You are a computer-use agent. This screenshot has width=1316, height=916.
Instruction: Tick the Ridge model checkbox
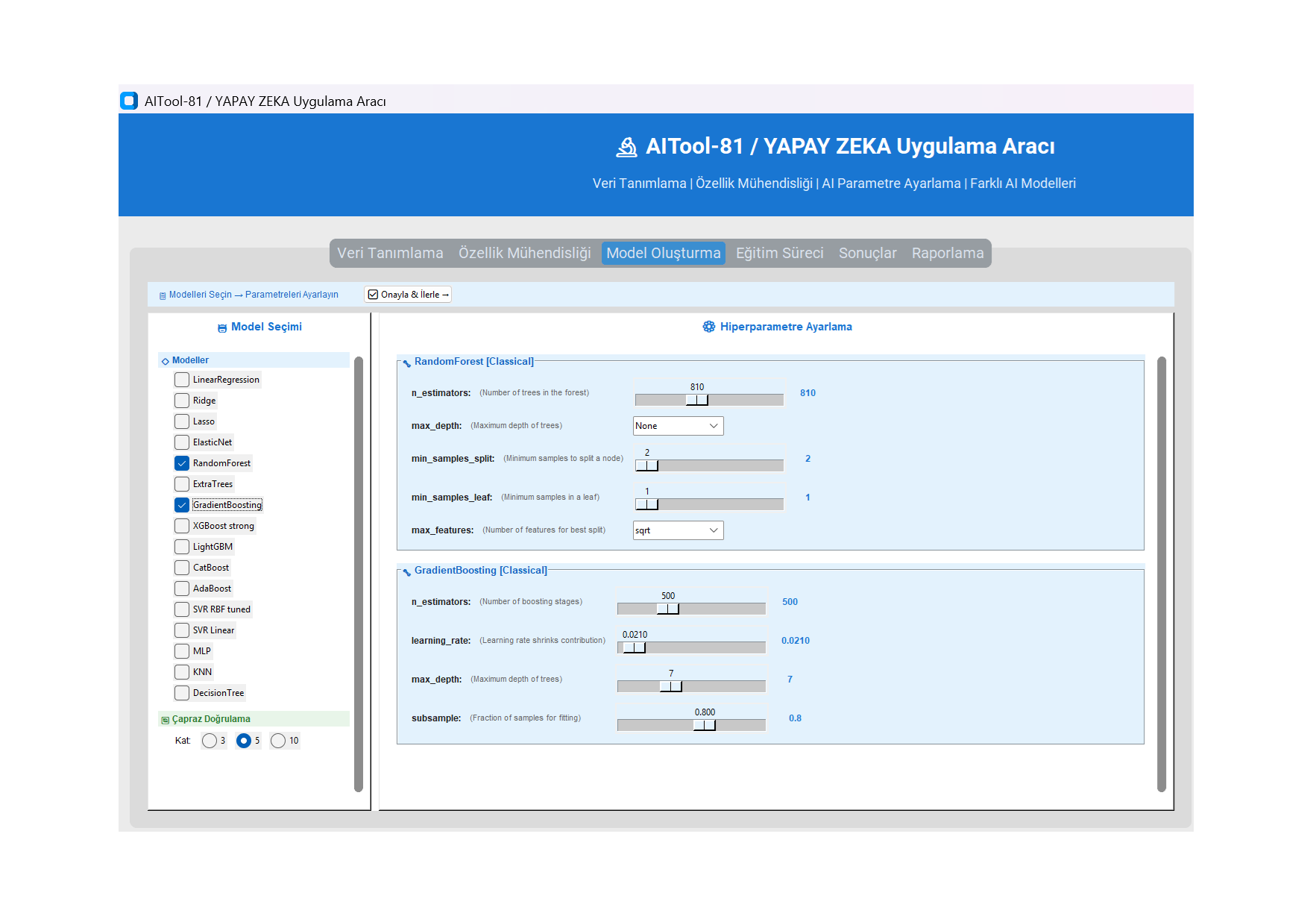point(182,401)
